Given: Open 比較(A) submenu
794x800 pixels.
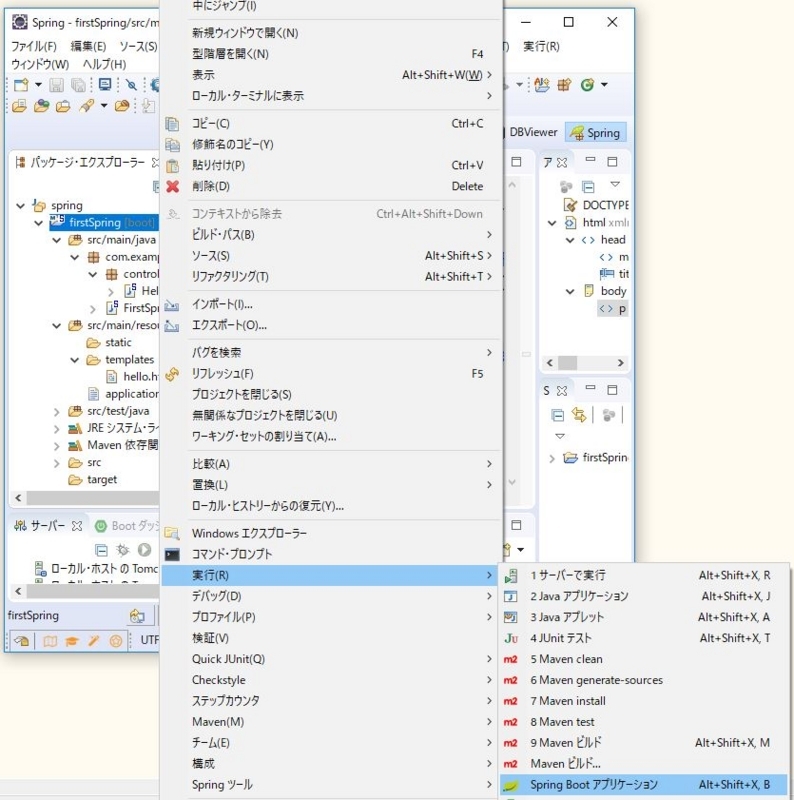Looking at the screenshot, I should tap(331, 464).
